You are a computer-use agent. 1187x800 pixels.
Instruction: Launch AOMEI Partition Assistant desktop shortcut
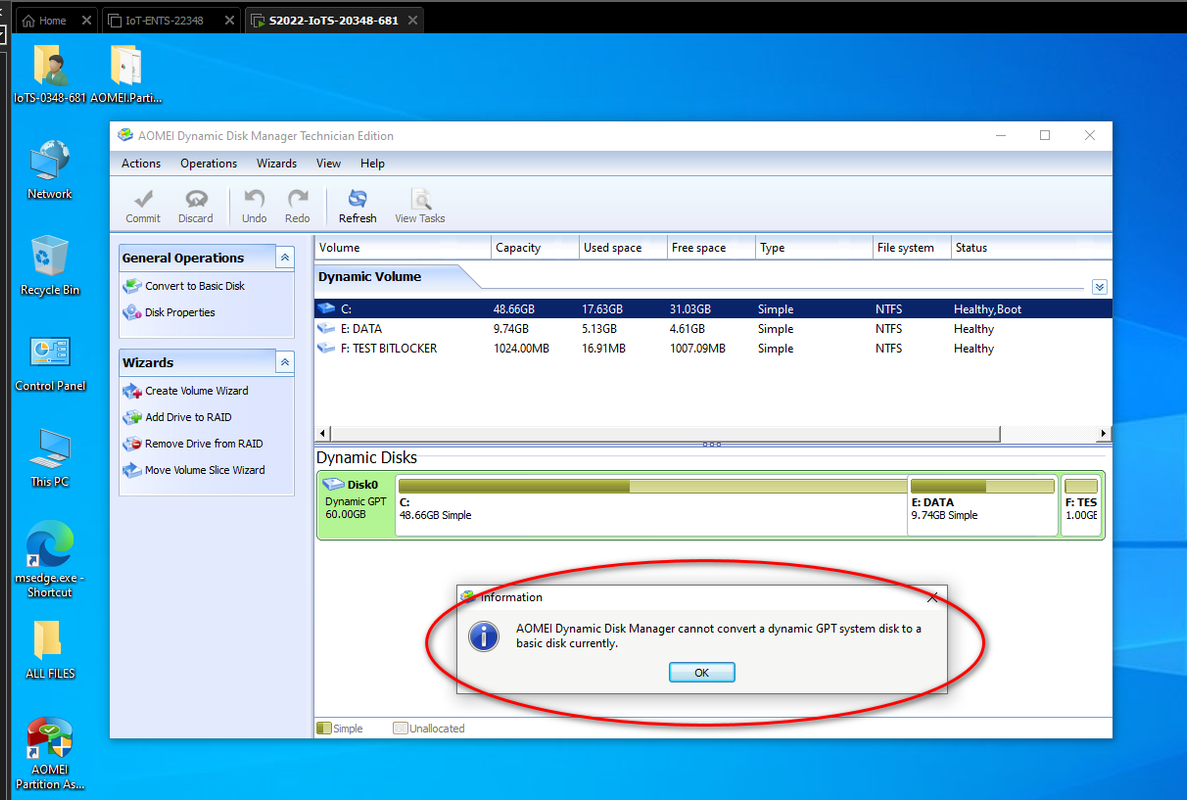50,754
